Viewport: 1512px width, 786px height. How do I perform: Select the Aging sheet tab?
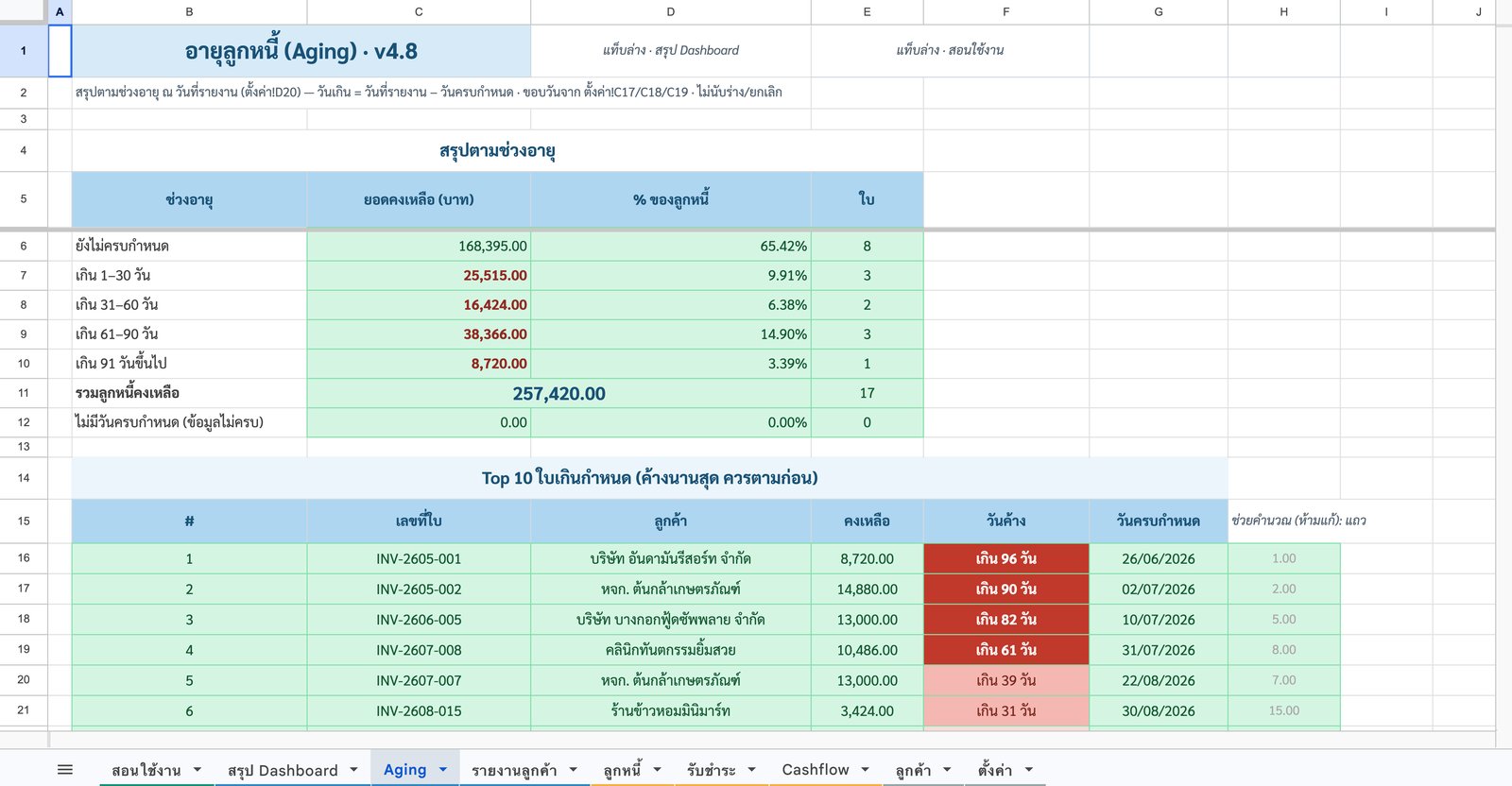(x=404, y=770)
